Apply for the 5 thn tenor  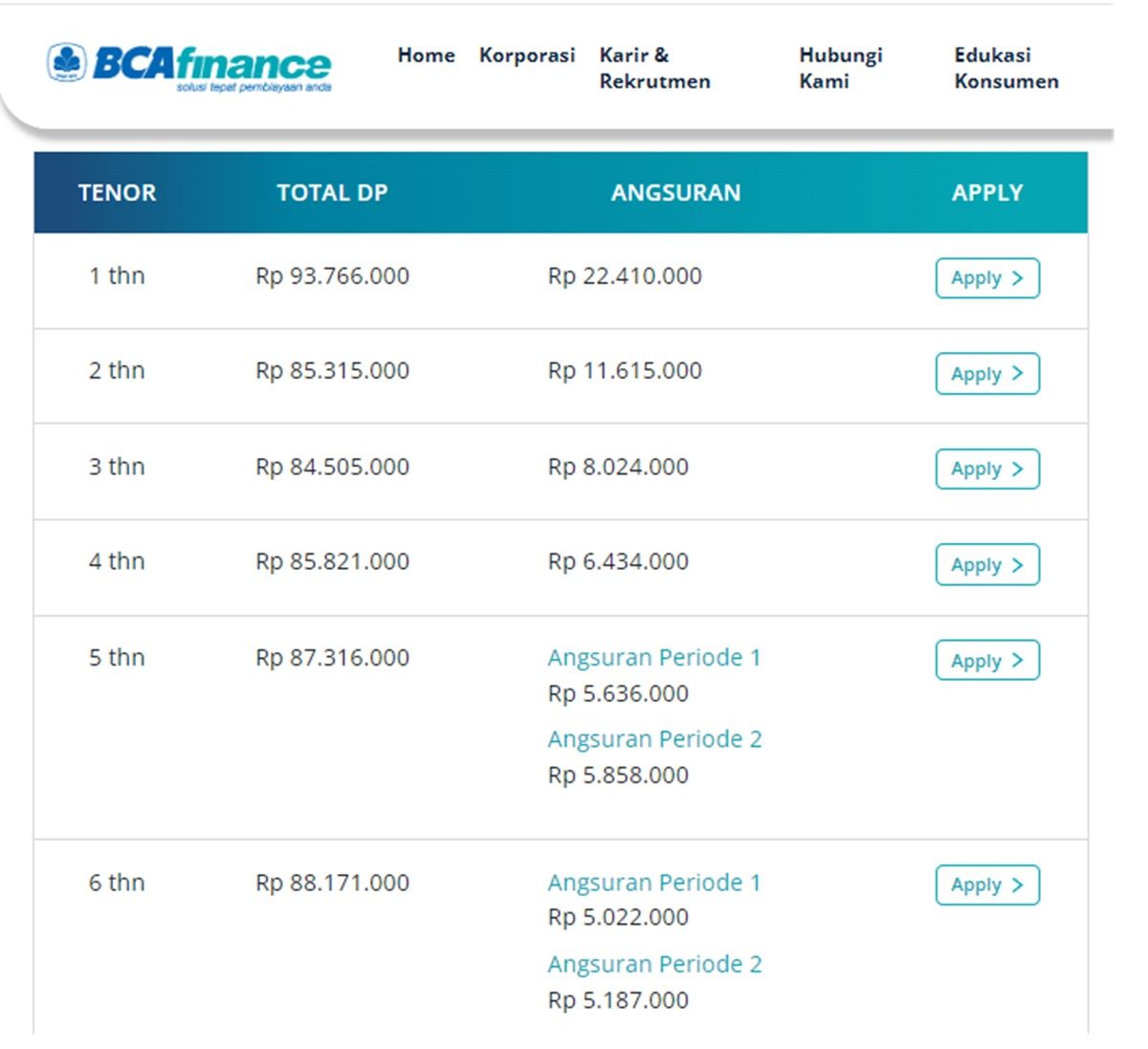[x=987, y=660]
